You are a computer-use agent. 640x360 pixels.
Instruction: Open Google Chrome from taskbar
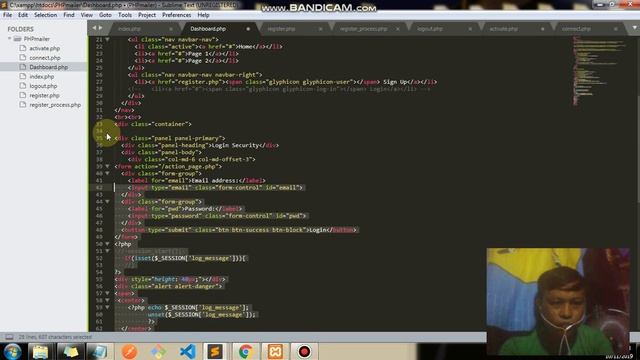coord(246,351)
